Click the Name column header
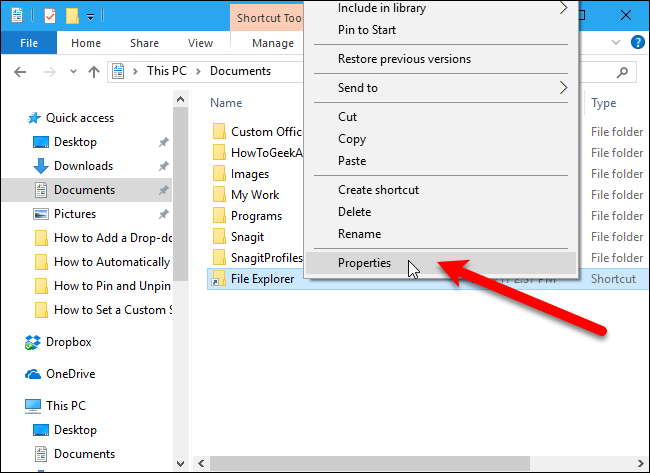Screen dimensions: 650x473 click(226, 103)
